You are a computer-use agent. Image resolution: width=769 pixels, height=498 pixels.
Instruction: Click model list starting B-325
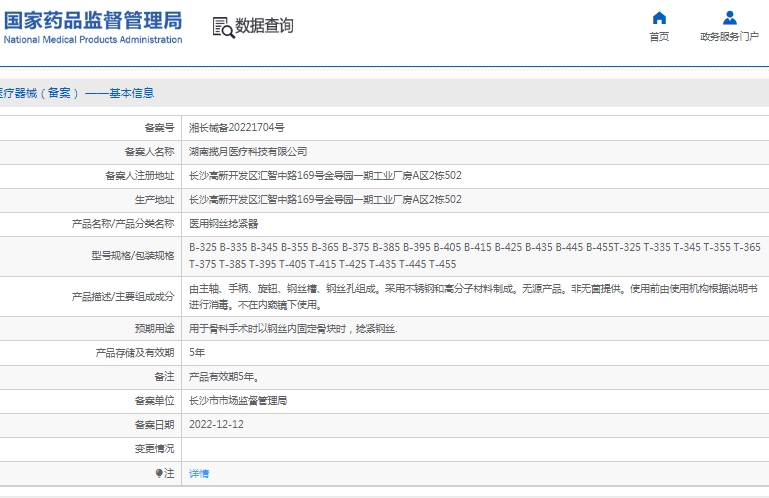pos(474,247)
